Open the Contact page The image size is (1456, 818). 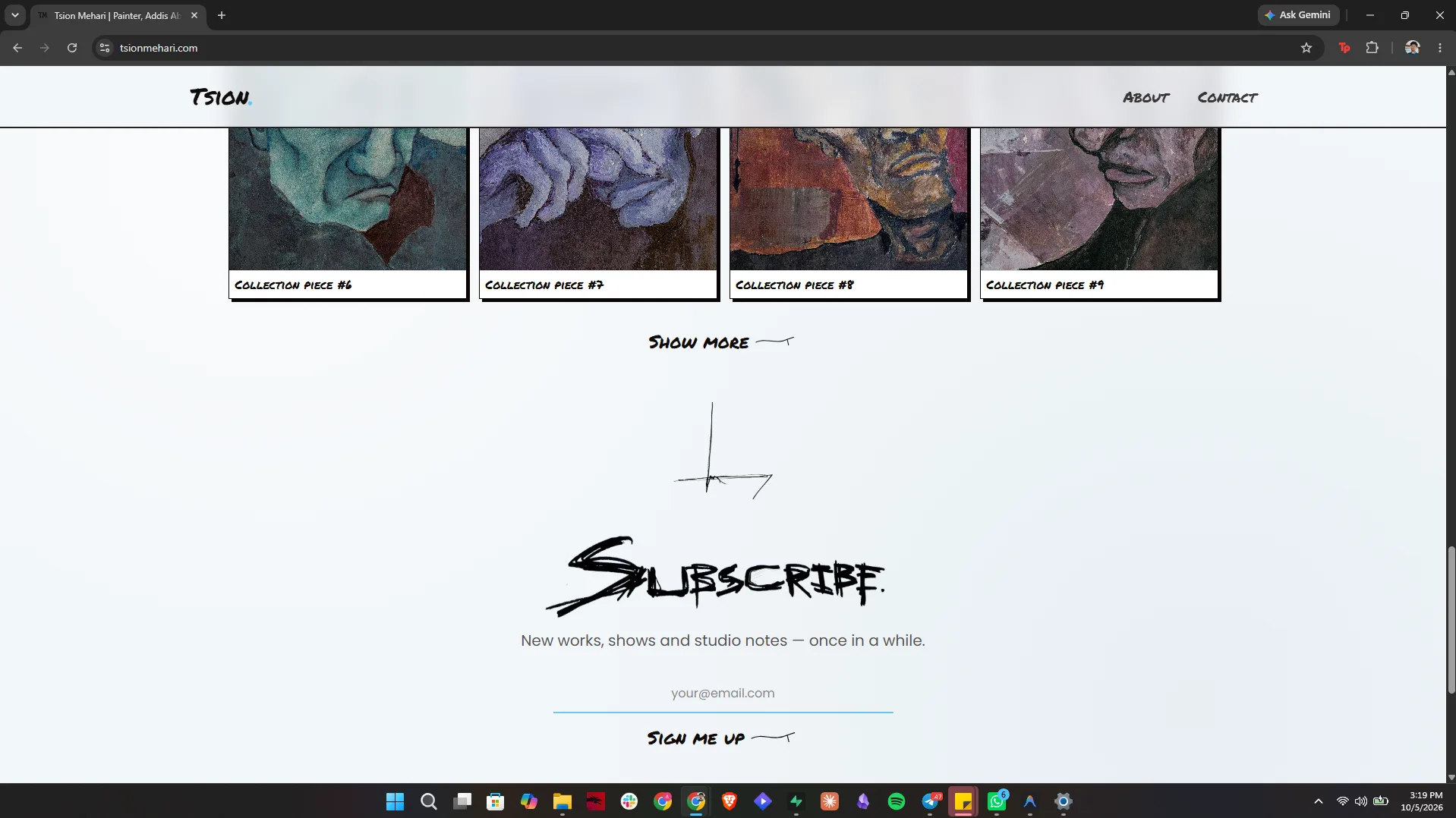(1228, 97)
